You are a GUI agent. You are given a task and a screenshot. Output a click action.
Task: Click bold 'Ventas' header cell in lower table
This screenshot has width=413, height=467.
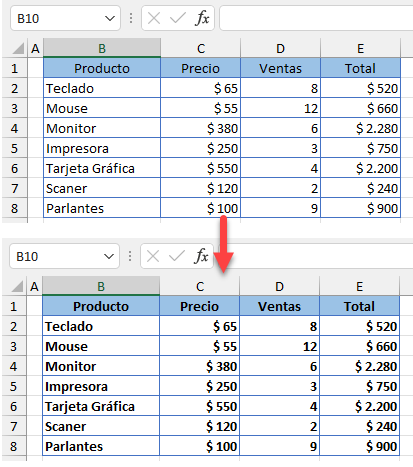coord(280,306)
